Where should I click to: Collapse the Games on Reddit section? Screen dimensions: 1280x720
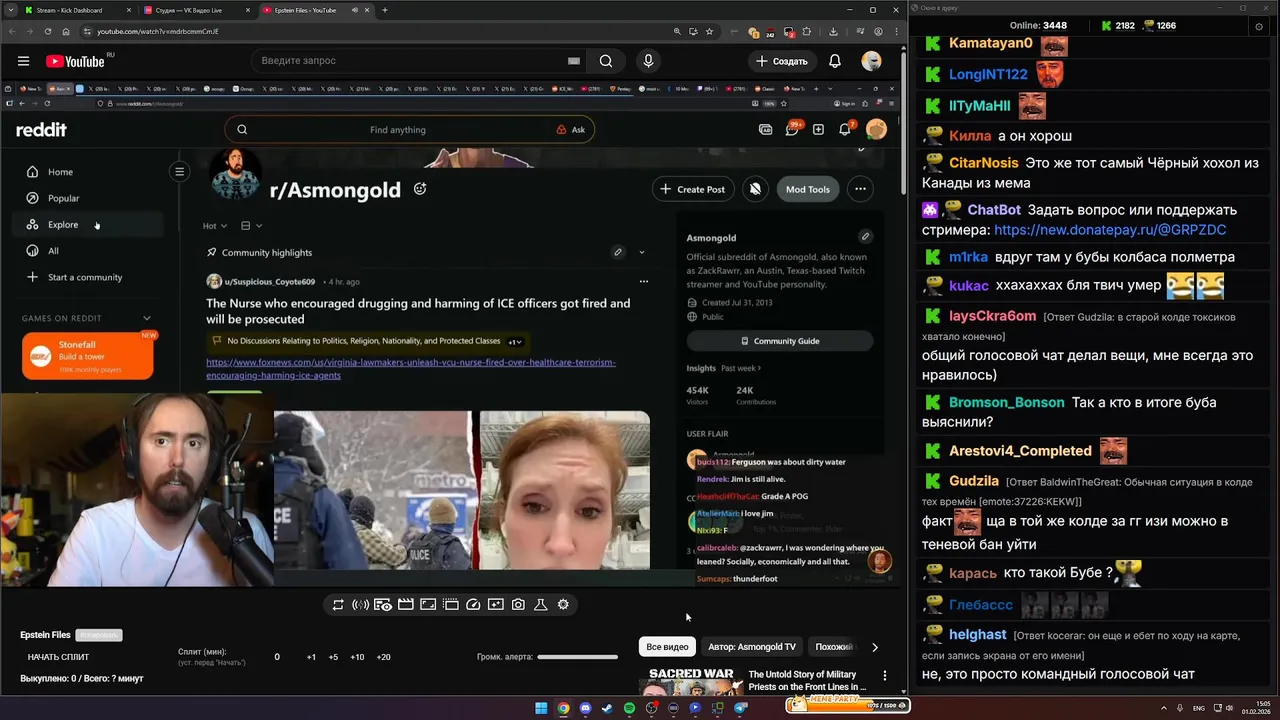(147, 318)
